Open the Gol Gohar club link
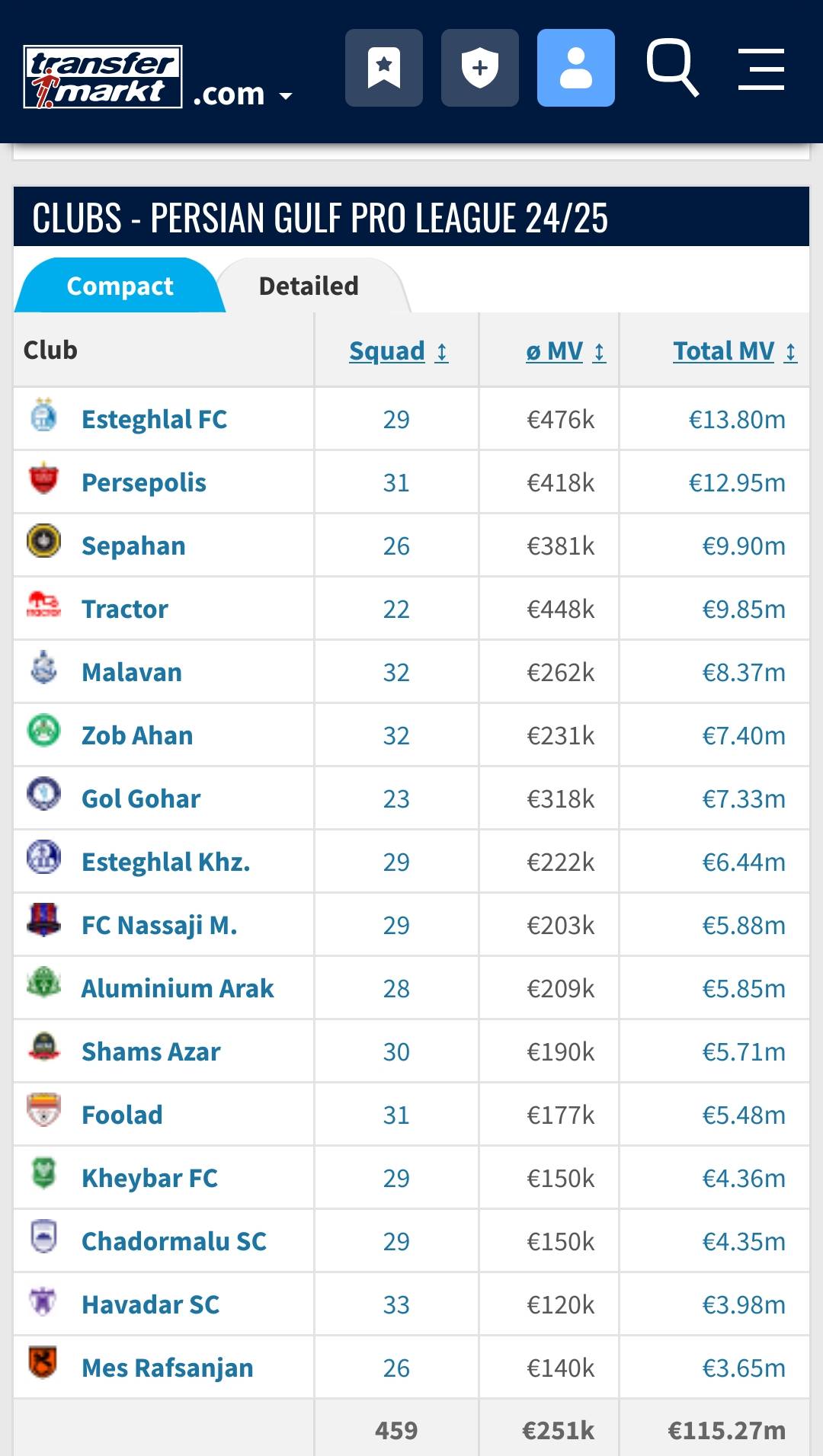This screenshot has height=1456, width=823. pos(141,798)
